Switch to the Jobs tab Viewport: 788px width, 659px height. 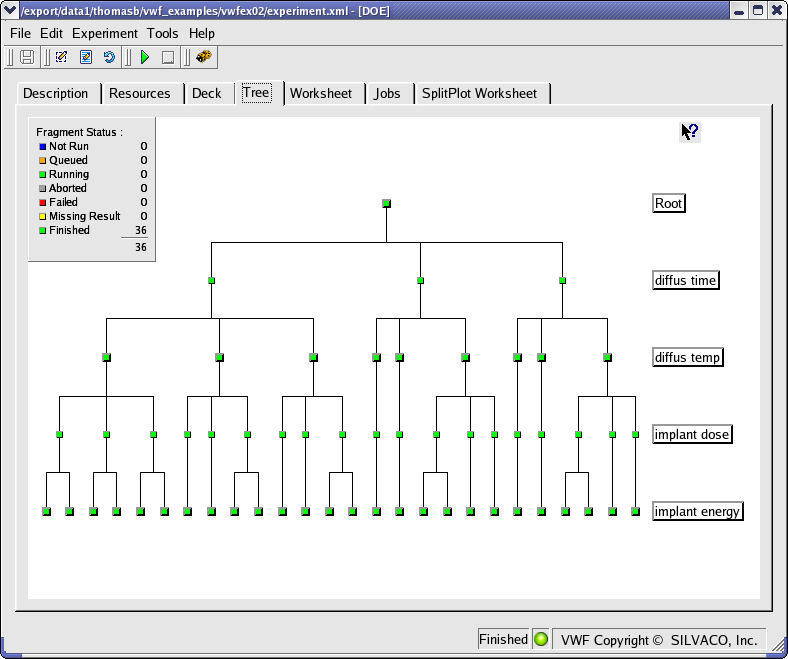click(387, 93)
